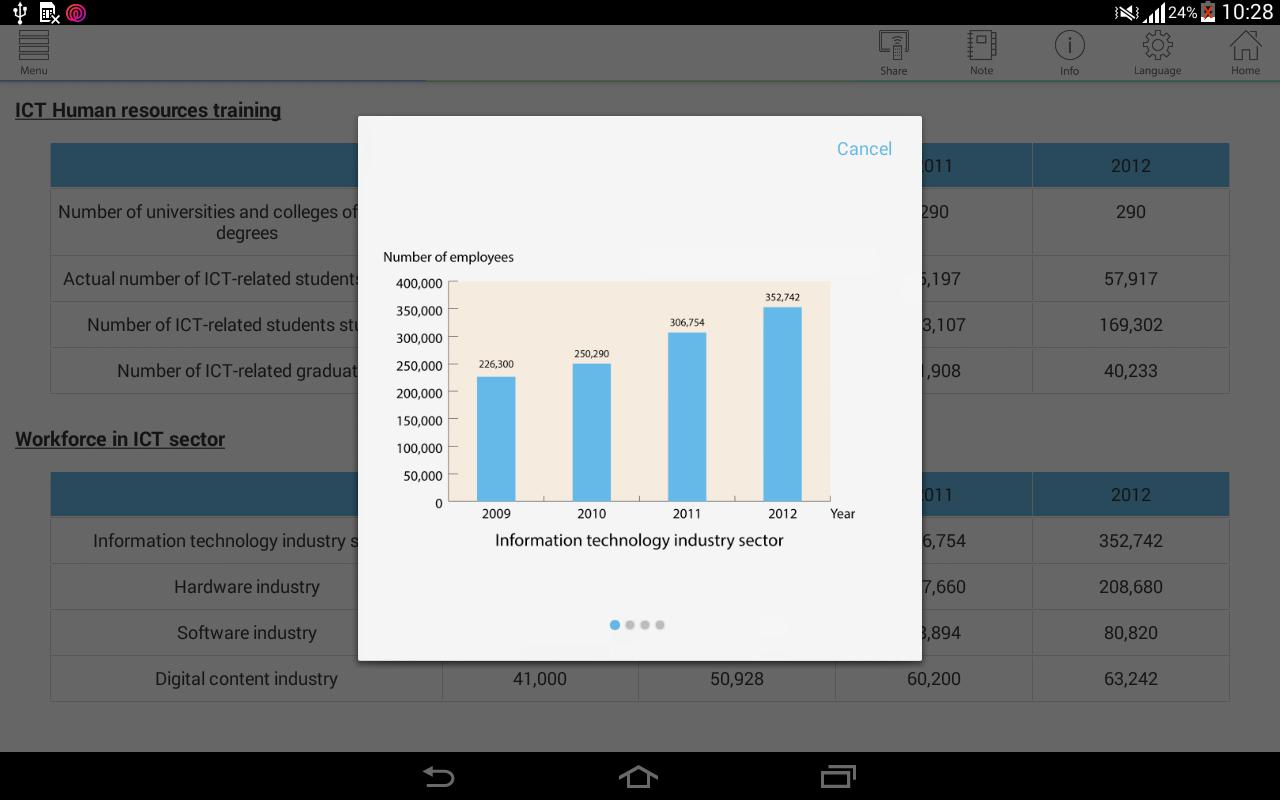This screenshot has width=1280, height=800.
Task: Tap the 41,000 cell
Action: pyautogui.click(x=540, y=679)
